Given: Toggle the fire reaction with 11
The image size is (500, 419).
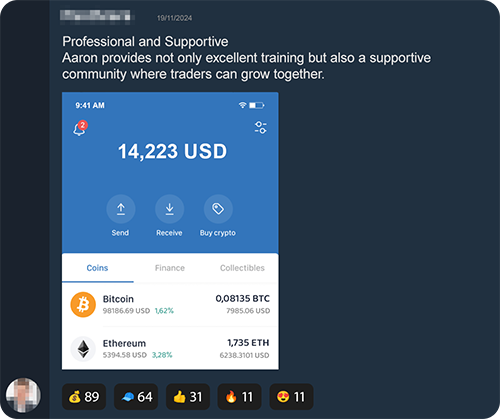Looking at the screenshot, I should pos(239,397).
